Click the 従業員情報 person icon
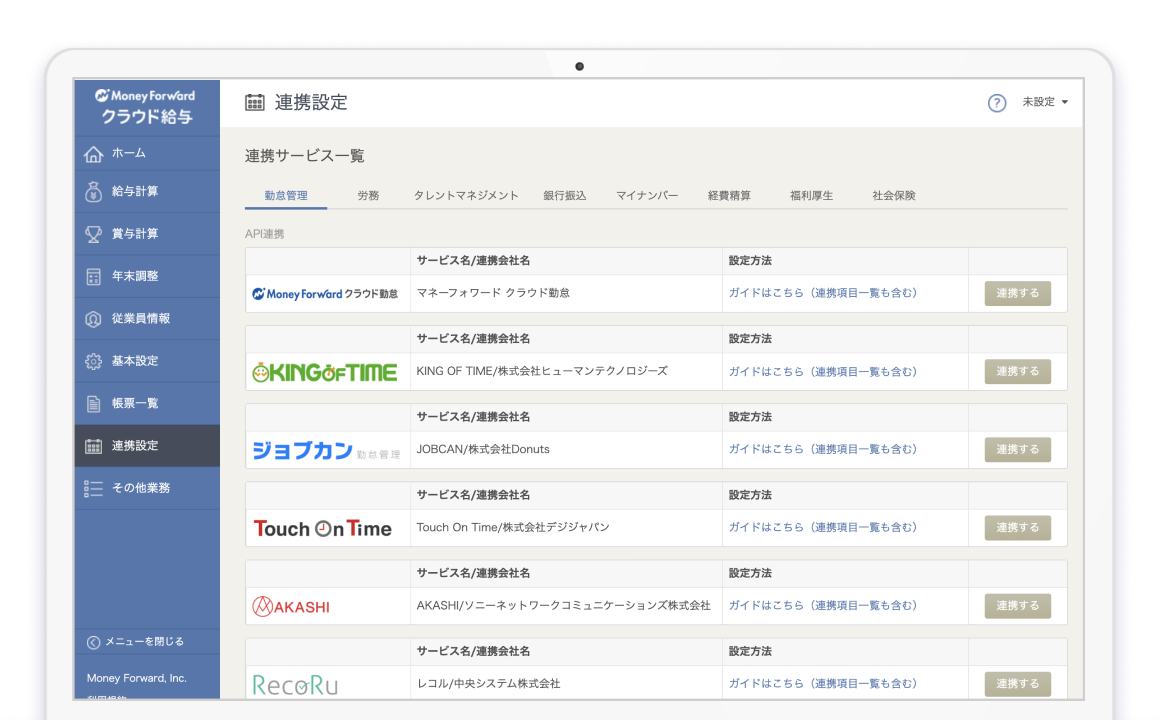Viewport: 1160px width, 720px height. pyautogui.click(x=93, y=319)
